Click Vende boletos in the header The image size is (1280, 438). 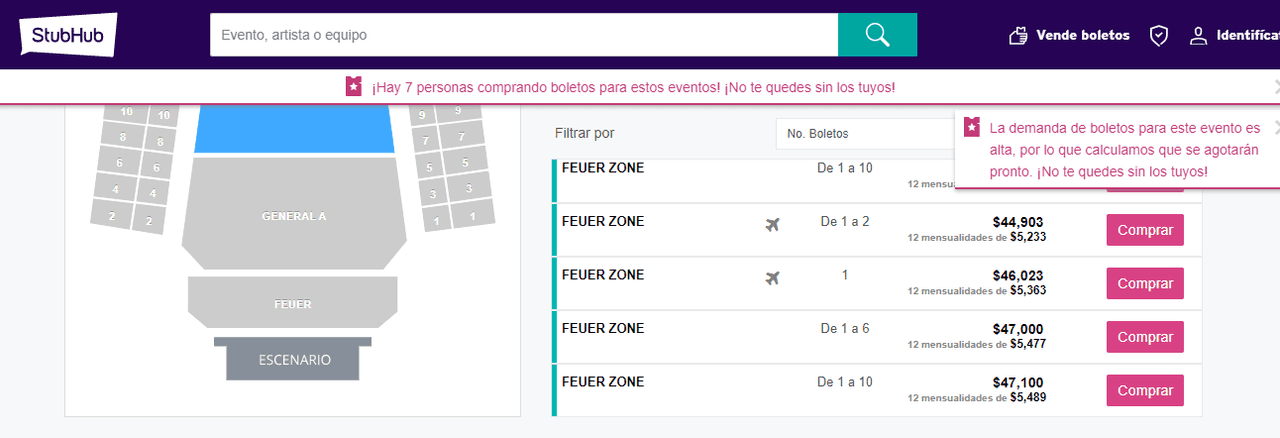coord(1083,35)
